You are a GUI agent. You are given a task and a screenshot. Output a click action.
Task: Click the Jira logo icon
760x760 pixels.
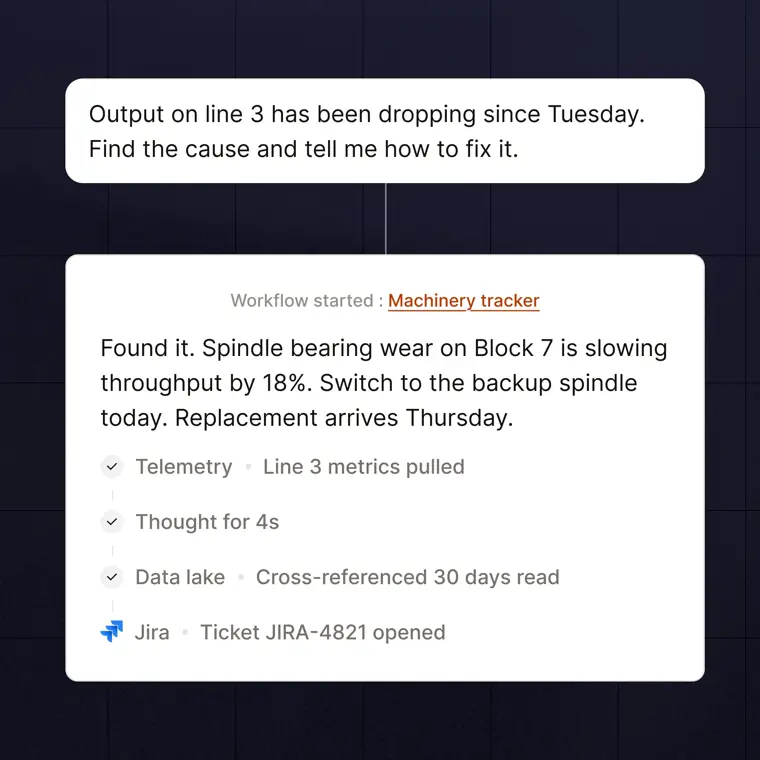pyautogui.click(x=111, y=632)
